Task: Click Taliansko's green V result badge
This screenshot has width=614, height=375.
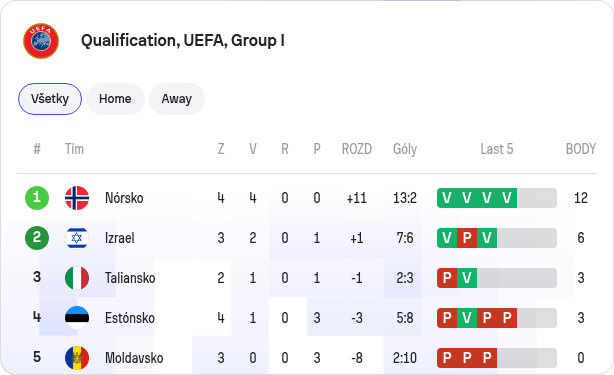Action: coord(467,278)
